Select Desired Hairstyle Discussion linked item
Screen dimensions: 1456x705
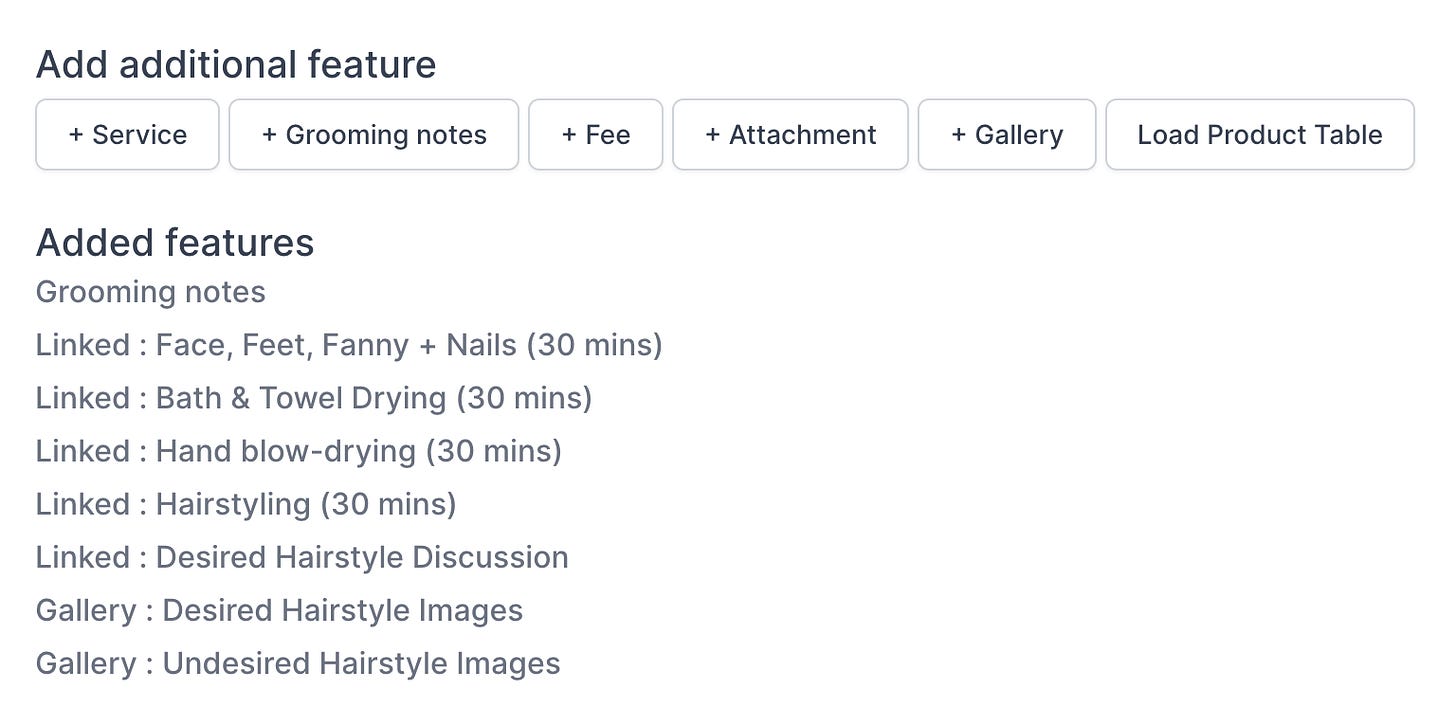pyautogui.click(x=302, y=557)
